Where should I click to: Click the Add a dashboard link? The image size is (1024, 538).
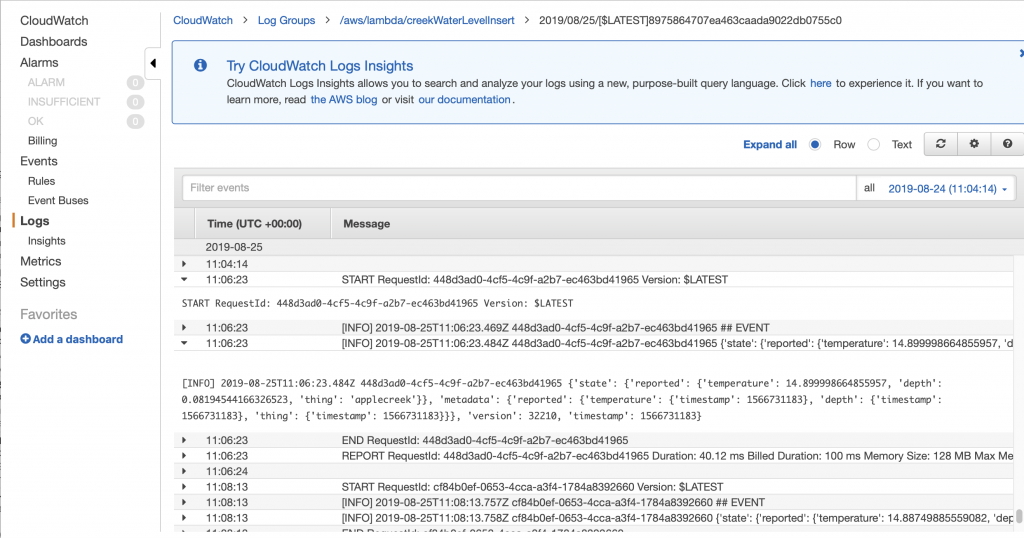click(78, 339)
